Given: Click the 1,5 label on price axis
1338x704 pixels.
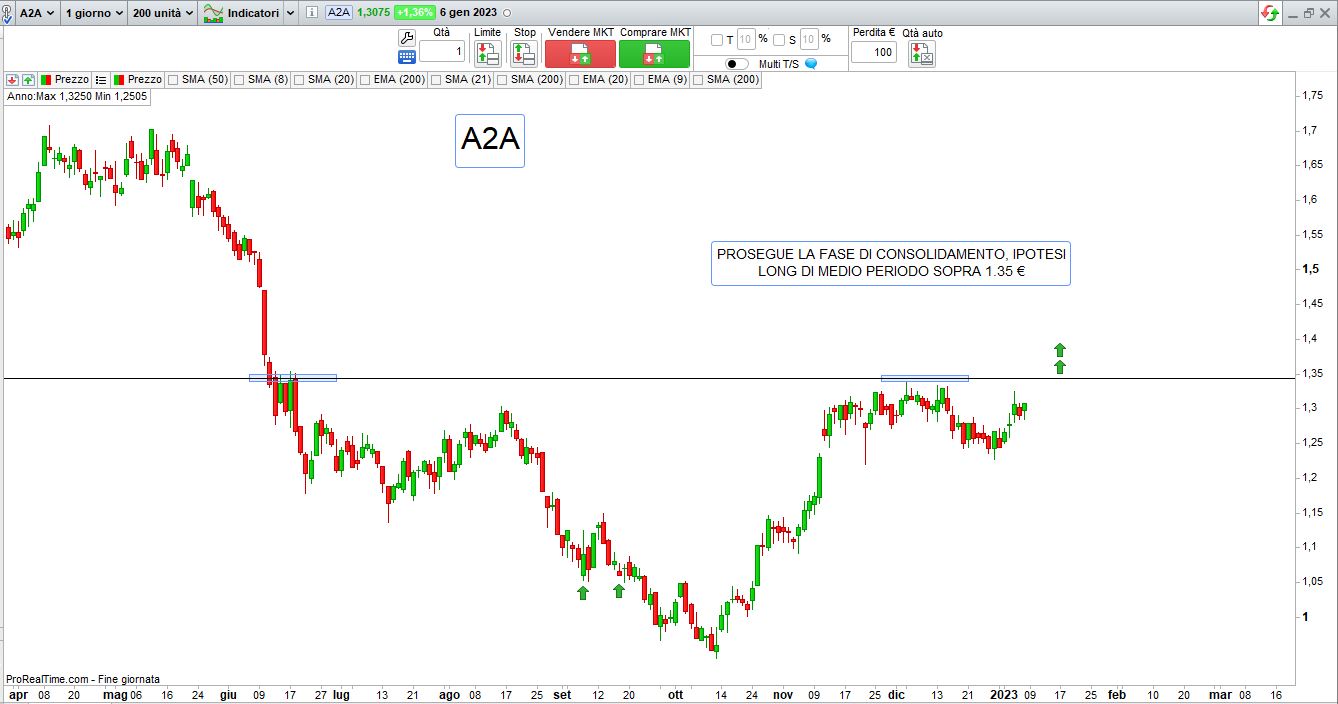Looking at the screenshot, I should tap(1309, 269).
